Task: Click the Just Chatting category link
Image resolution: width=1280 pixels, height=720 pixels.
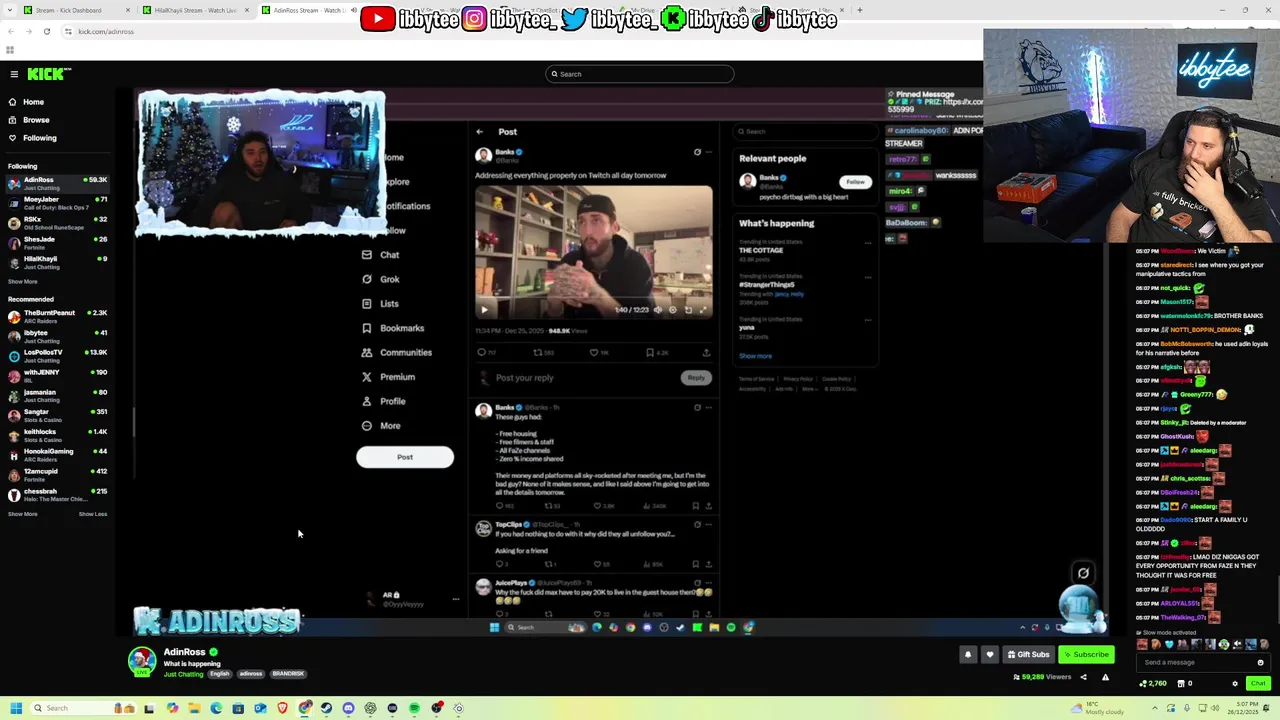Action: (x=184, y=674)
